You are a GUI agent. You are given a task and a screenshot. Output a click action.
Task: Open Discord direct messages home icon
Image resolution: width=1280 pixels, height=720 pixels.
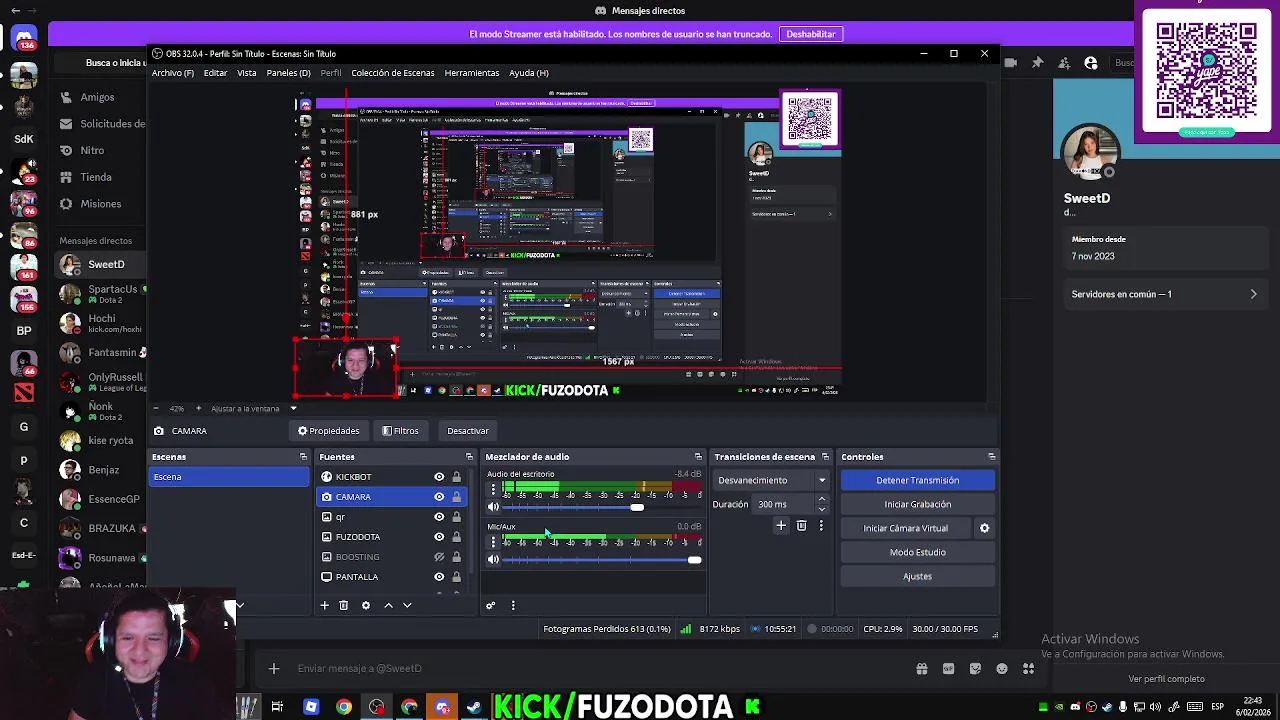(24, 38)
